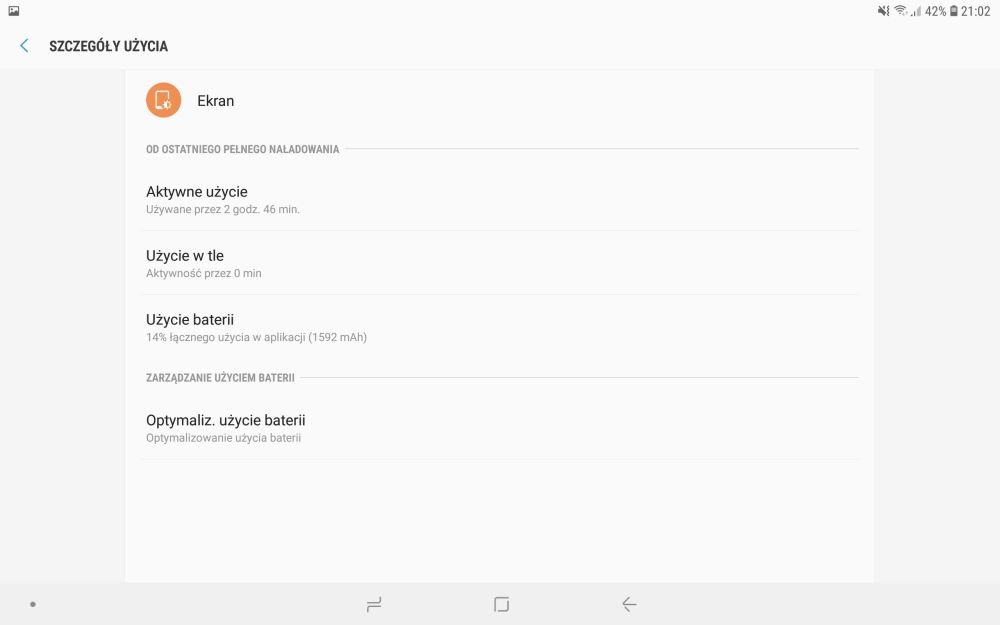The width and height of the screenshot is (1000, 625).
Task: Tap the Ekran label text
Action: (216, 101)
